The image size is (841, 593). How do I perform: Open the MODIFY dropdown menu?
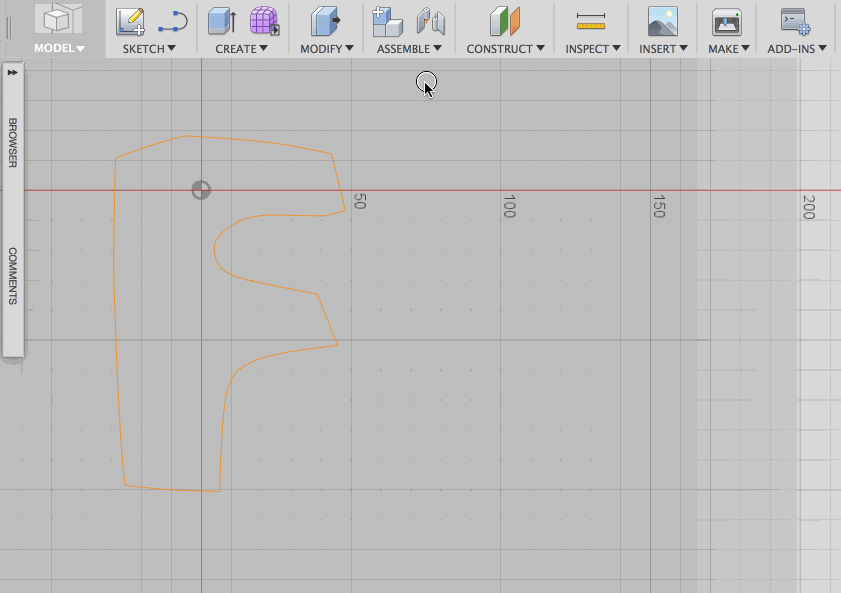pos(326,48)
